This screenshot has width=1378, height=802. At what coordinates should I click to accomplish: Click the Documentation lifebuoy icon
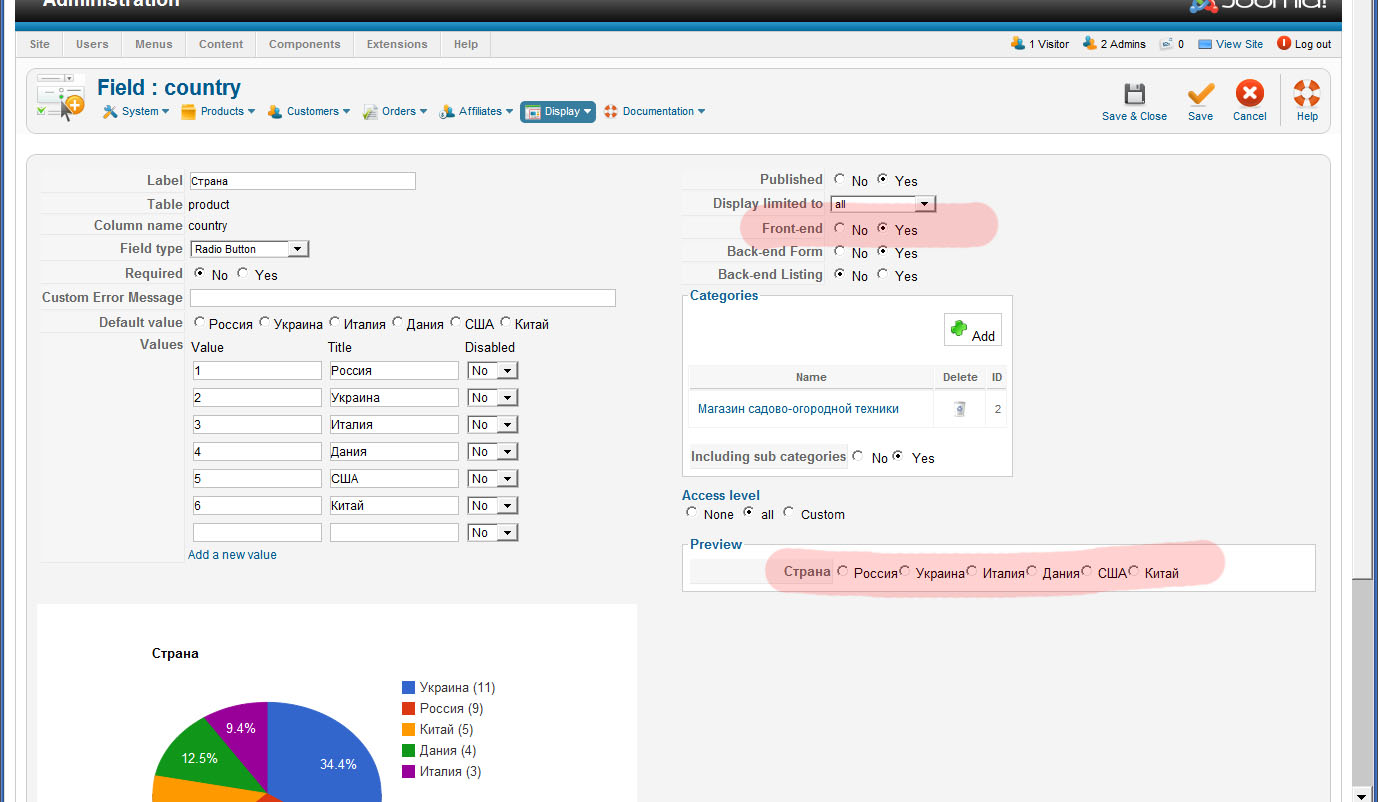(611, 111)
